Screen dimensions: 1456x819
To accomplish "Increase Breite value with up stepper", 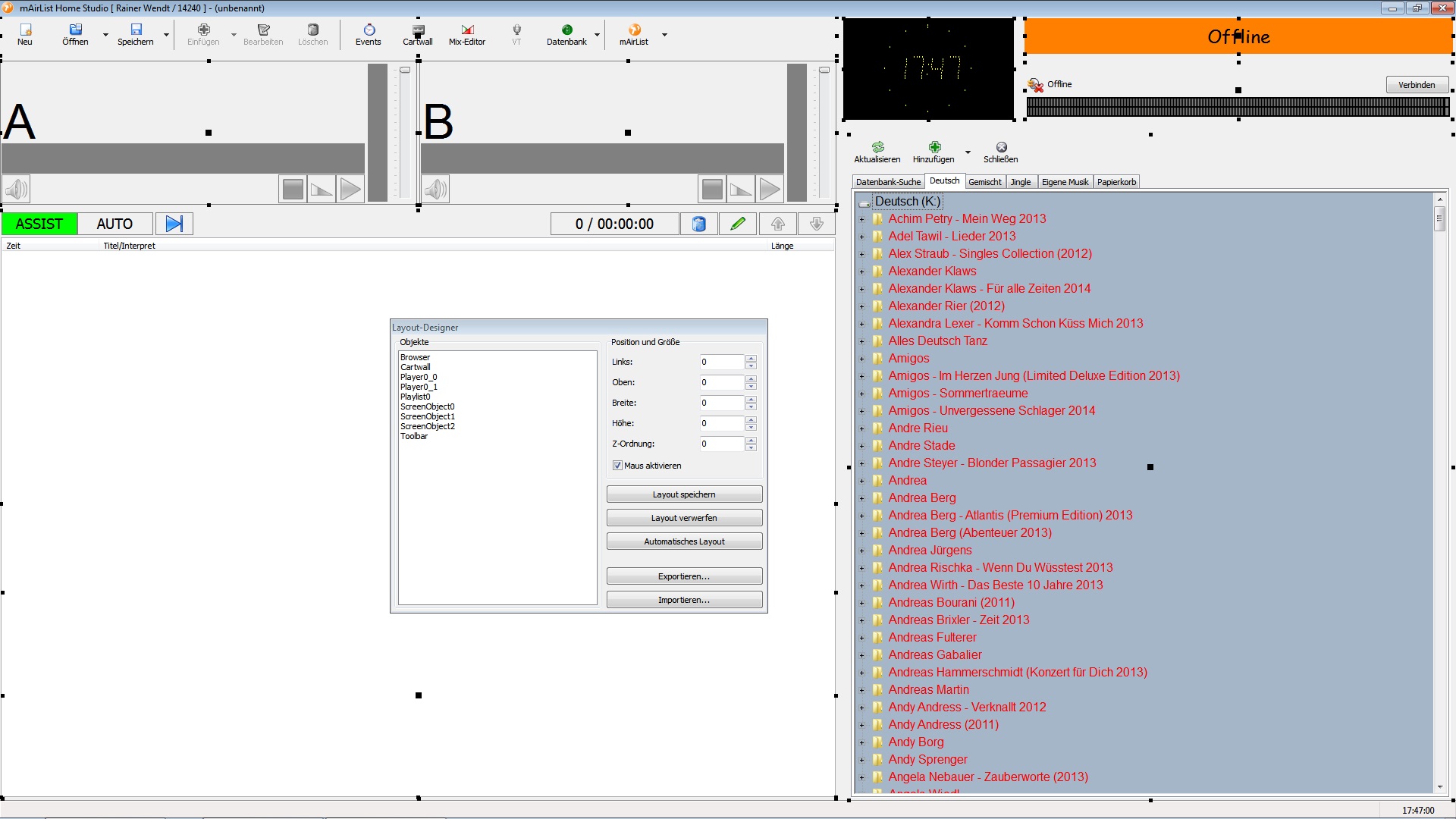I will 751,399.
